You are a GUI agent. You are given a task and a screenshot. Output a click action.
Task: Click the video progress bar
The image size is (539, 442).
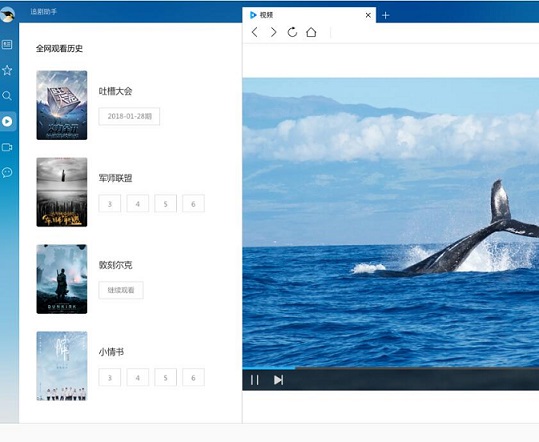point(390,368)
